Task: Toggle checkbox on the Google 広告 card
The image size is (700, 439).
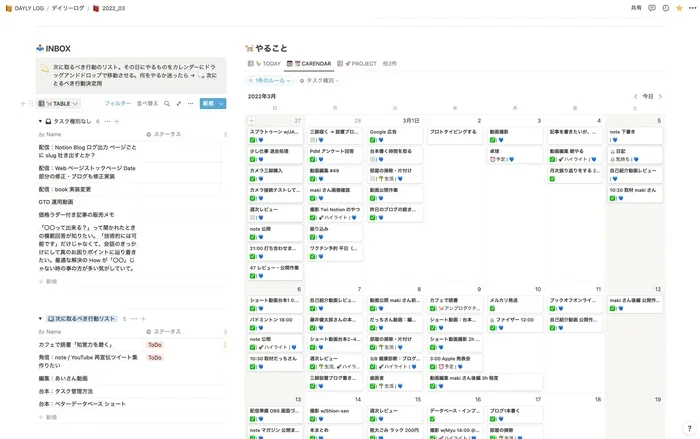Action: (x=372, y=140)
